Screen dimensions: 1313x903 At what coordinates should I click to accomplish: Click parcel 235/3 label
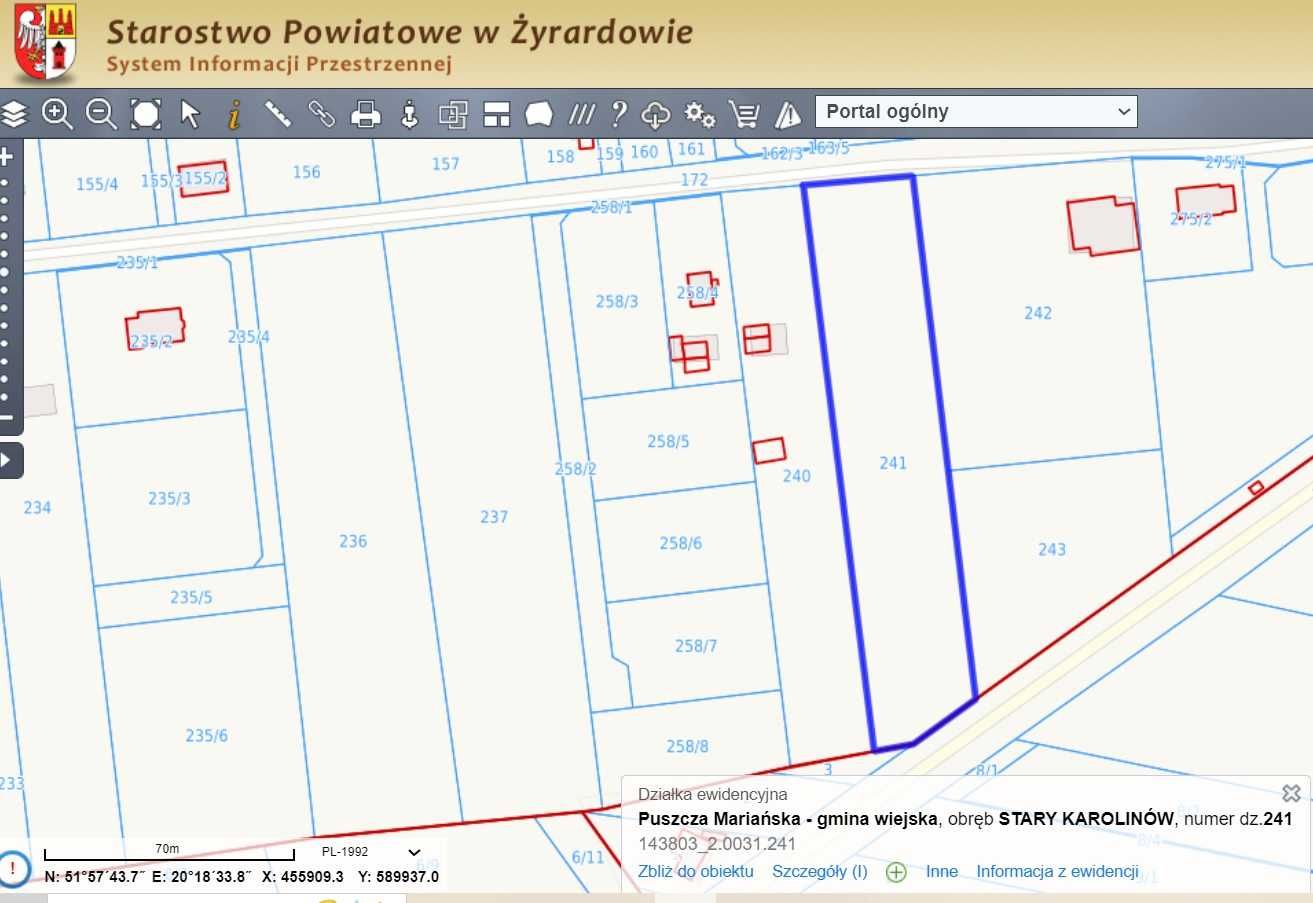169,498
